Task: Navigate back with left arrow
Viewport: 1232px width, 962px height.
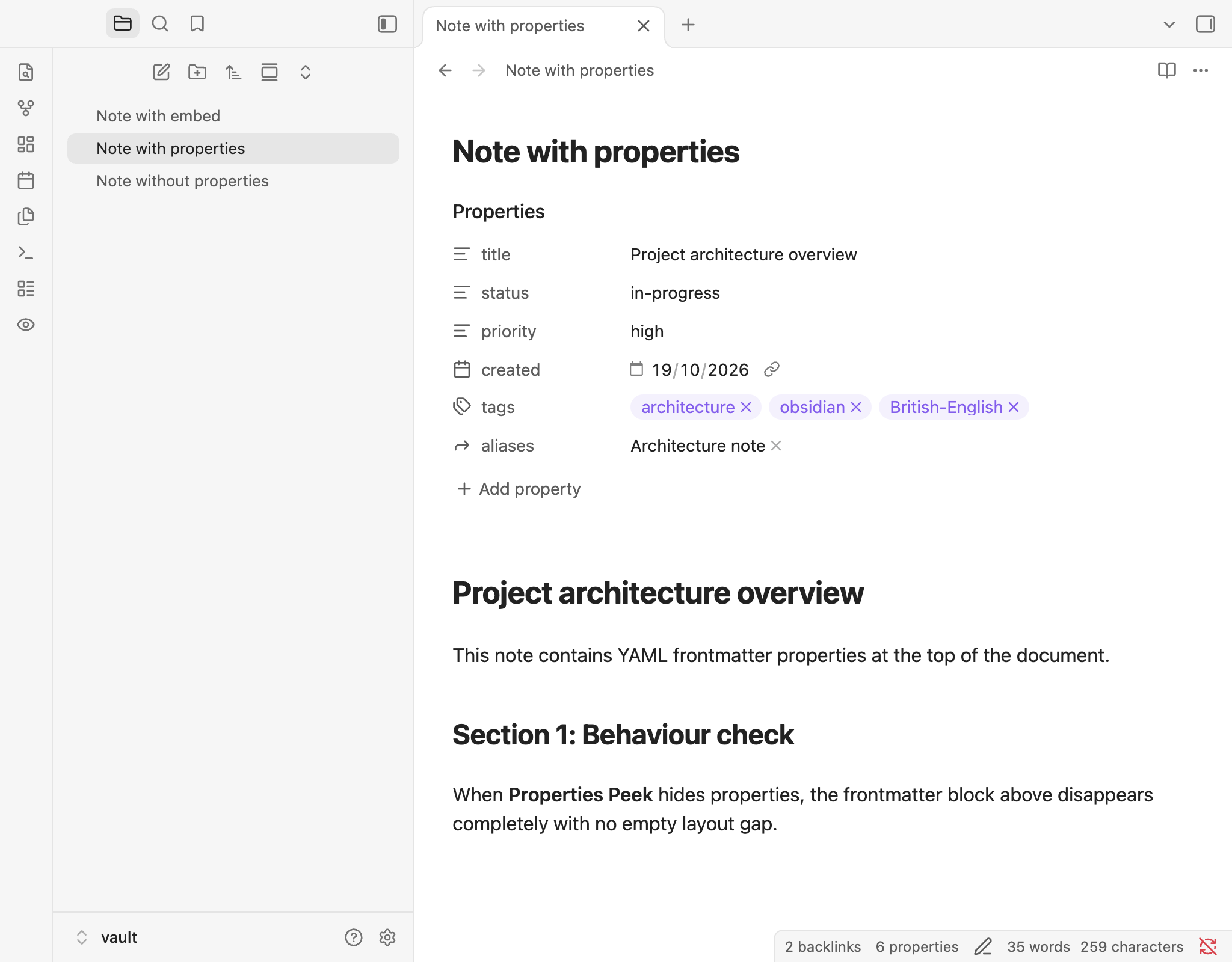Action: [x=445, y=70]
